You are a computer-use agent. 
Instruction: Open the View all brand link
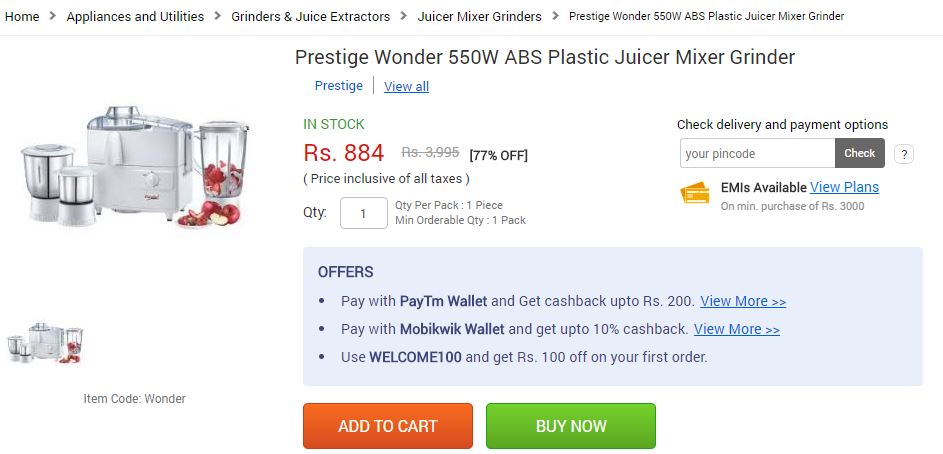[x=406, y=86]
